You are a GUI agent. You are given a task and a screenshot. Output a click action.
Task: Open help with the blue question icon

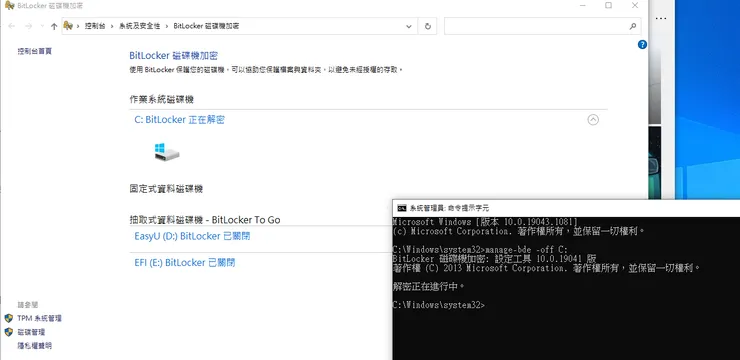click(642, 45)
